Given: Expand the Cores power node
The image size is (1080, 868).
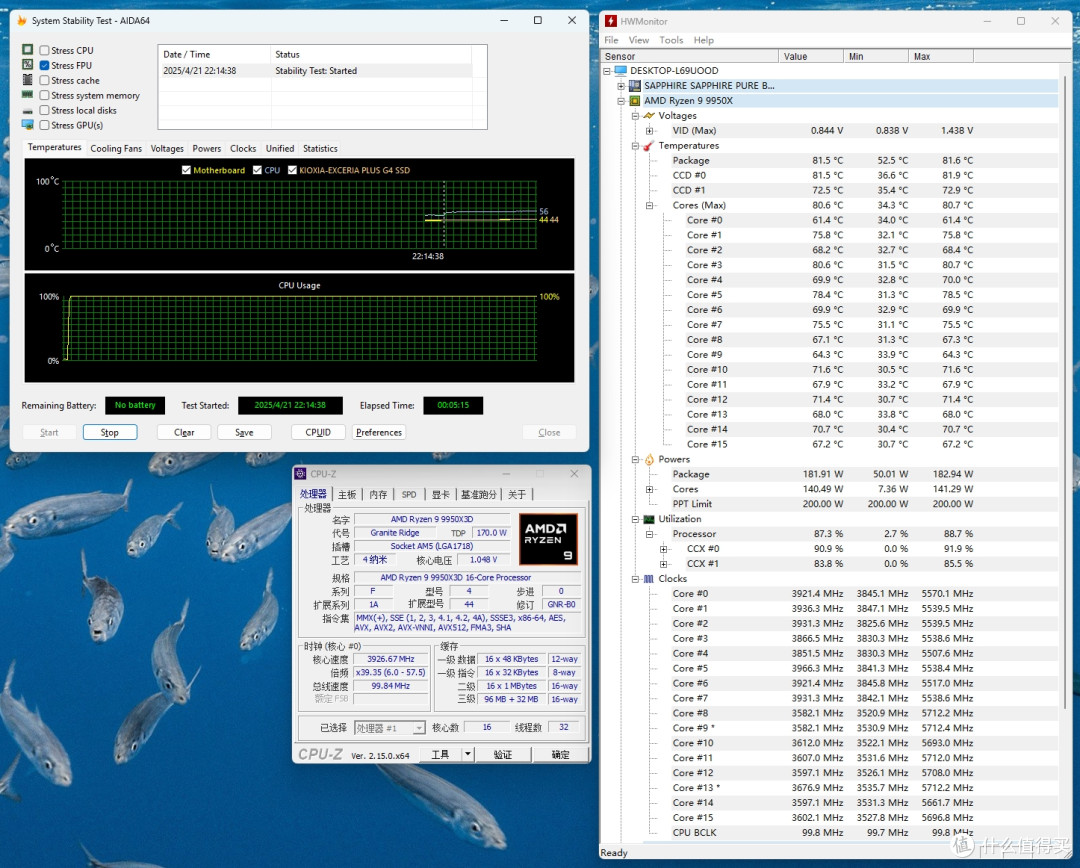Looking at the screenshot, I should click(650, 489).
